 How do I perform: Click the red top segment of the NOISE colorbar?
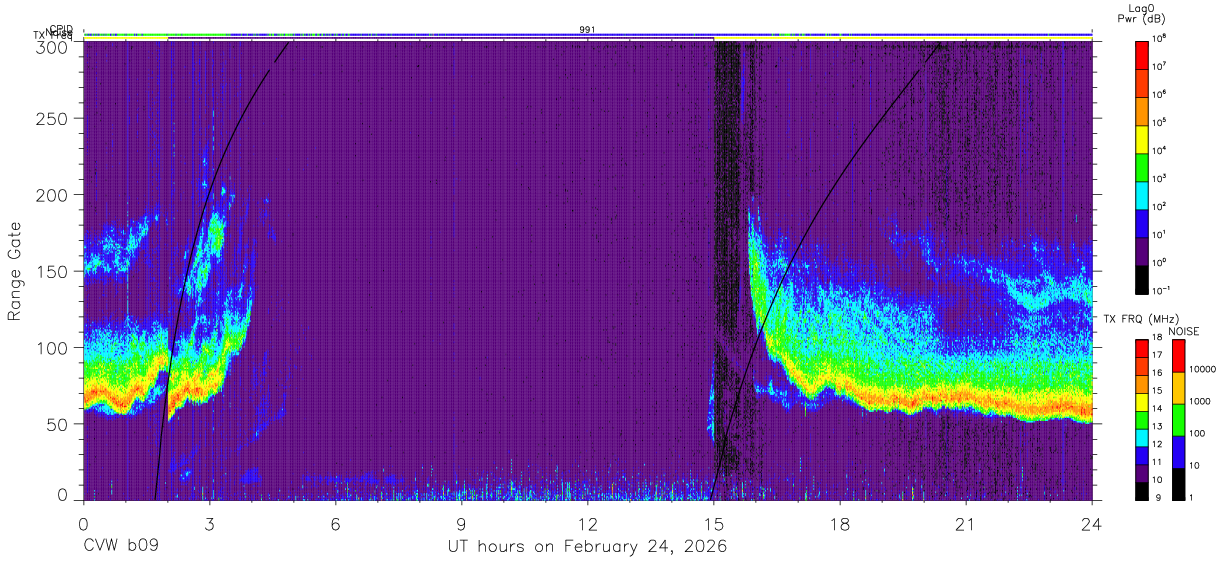[1177, 356]
